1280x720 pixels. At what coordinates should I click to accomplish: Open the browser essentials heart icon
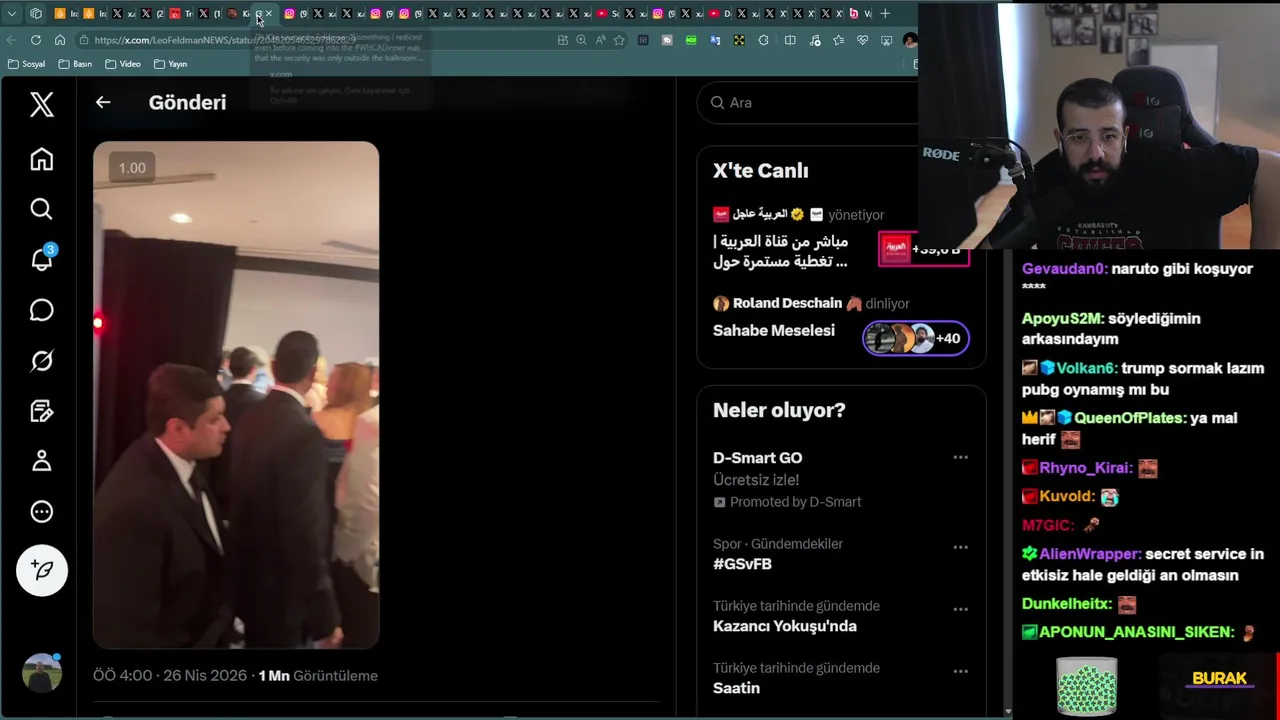(x=862, y=40)
